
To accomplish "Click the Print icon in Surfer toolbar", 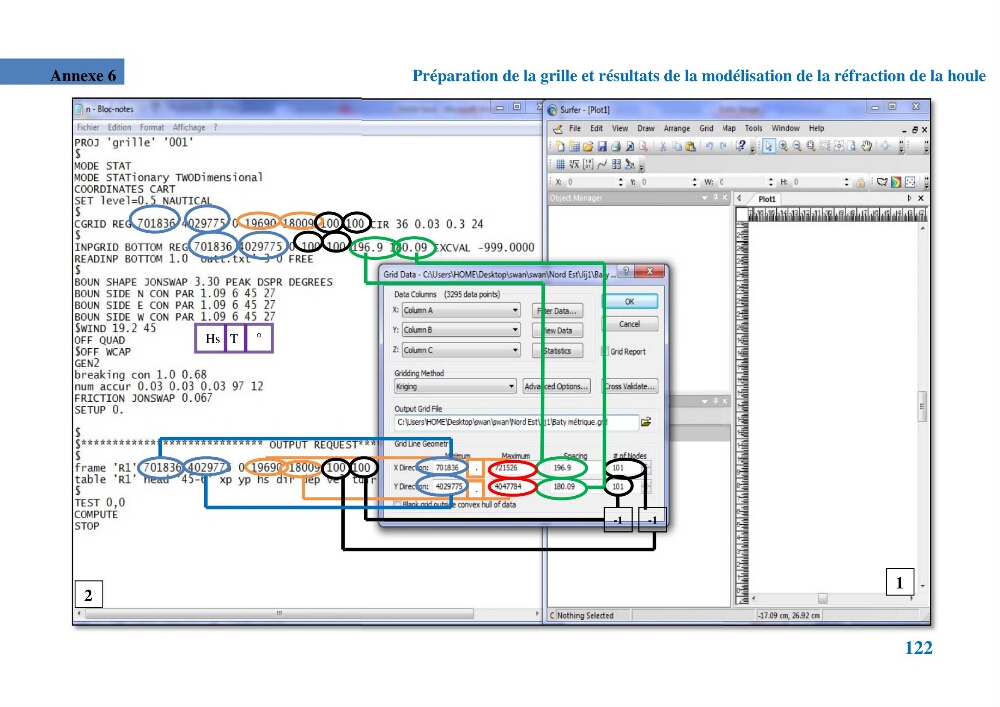I will click(615, 147).
